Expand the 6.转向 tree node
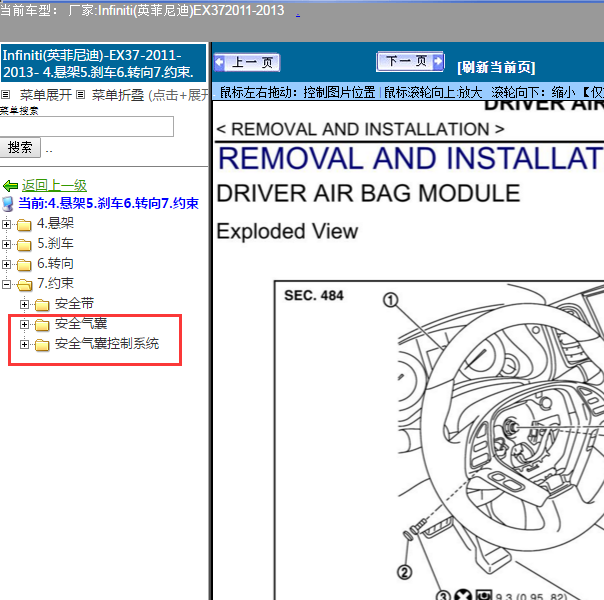 coord(6,264)
